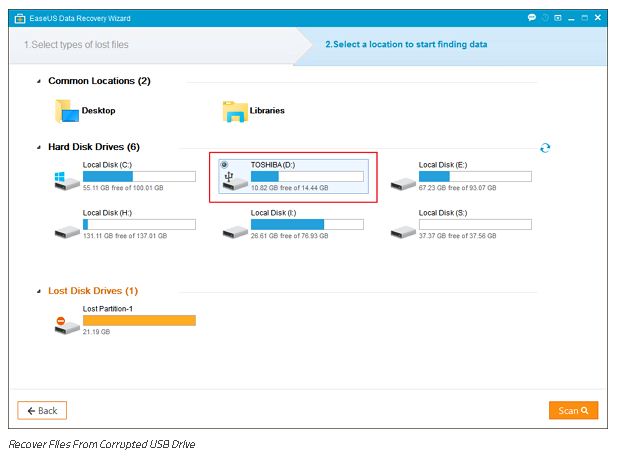The width and height of the screenshot is (626, 456).
Task: Click the Lost Partition-1 label
Action: pyautogui.click(x=107, y=309)
